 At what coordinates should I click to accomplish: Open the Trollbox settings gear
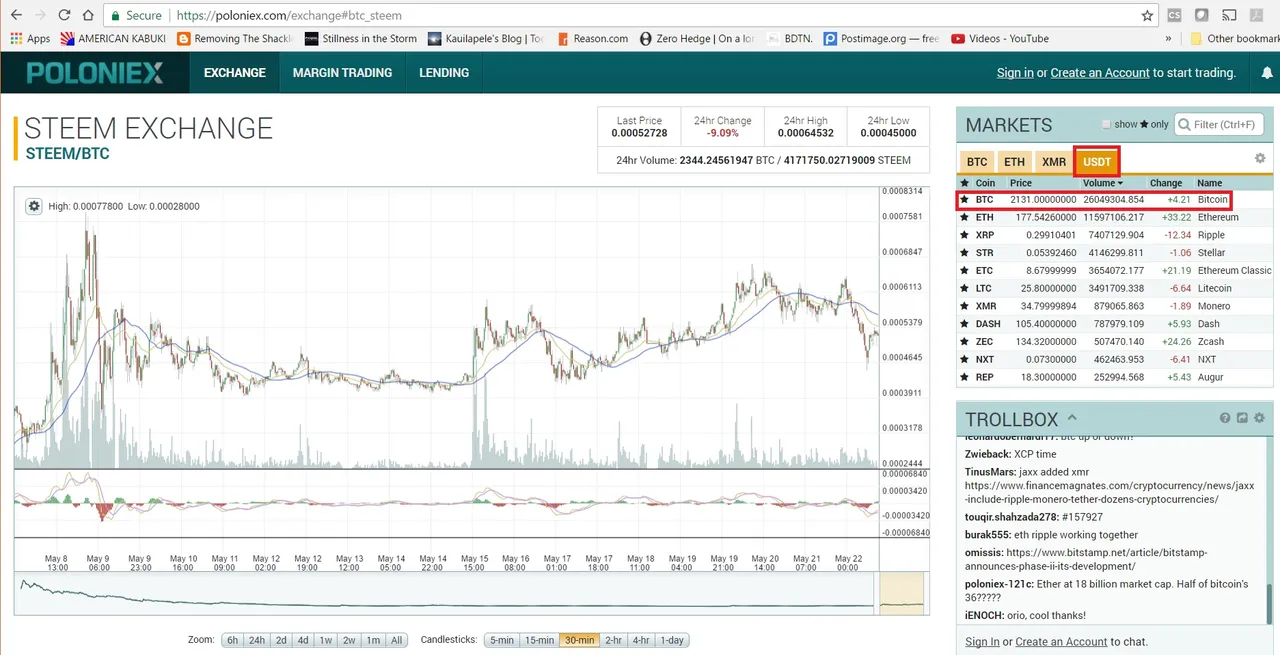(x=1259, y=418)
